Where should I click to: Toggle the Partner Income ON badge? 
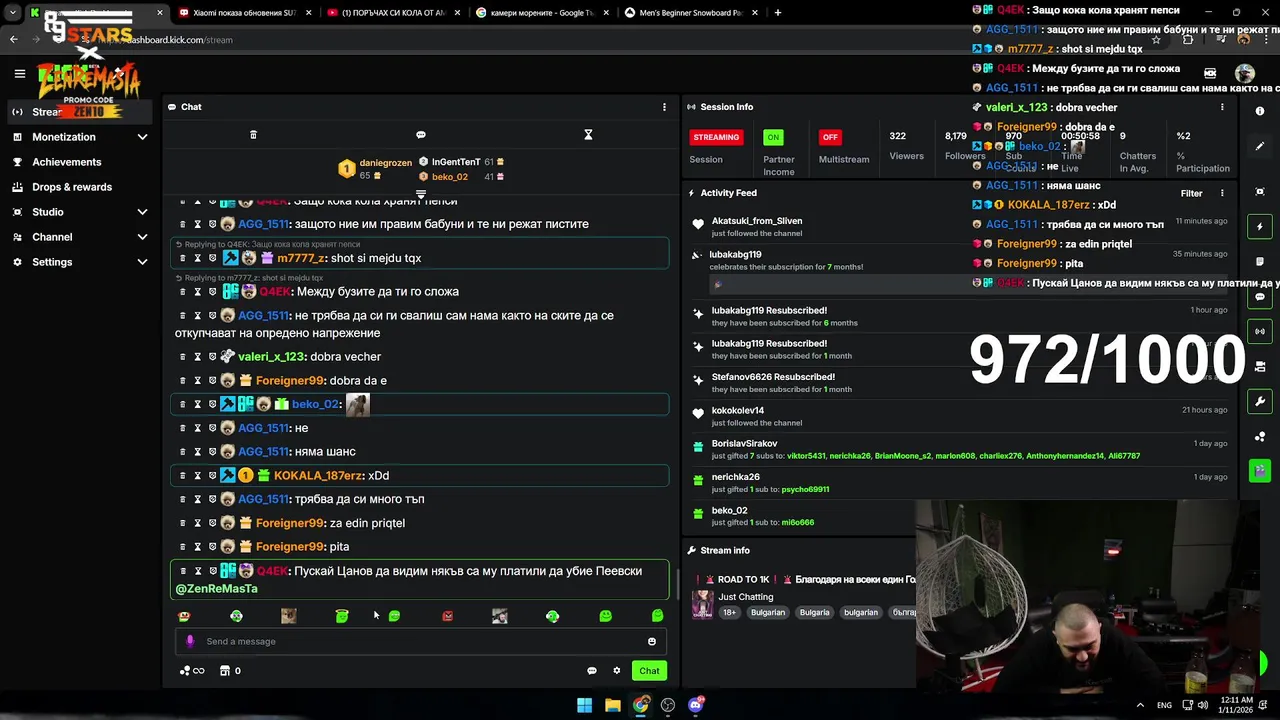[773, 137]
